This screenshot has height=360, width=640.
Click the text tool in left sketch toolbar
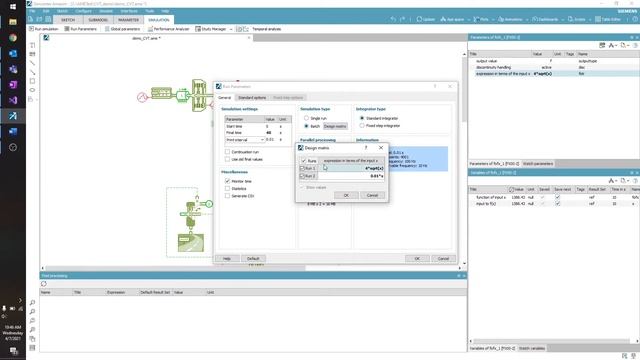point(32,45)
